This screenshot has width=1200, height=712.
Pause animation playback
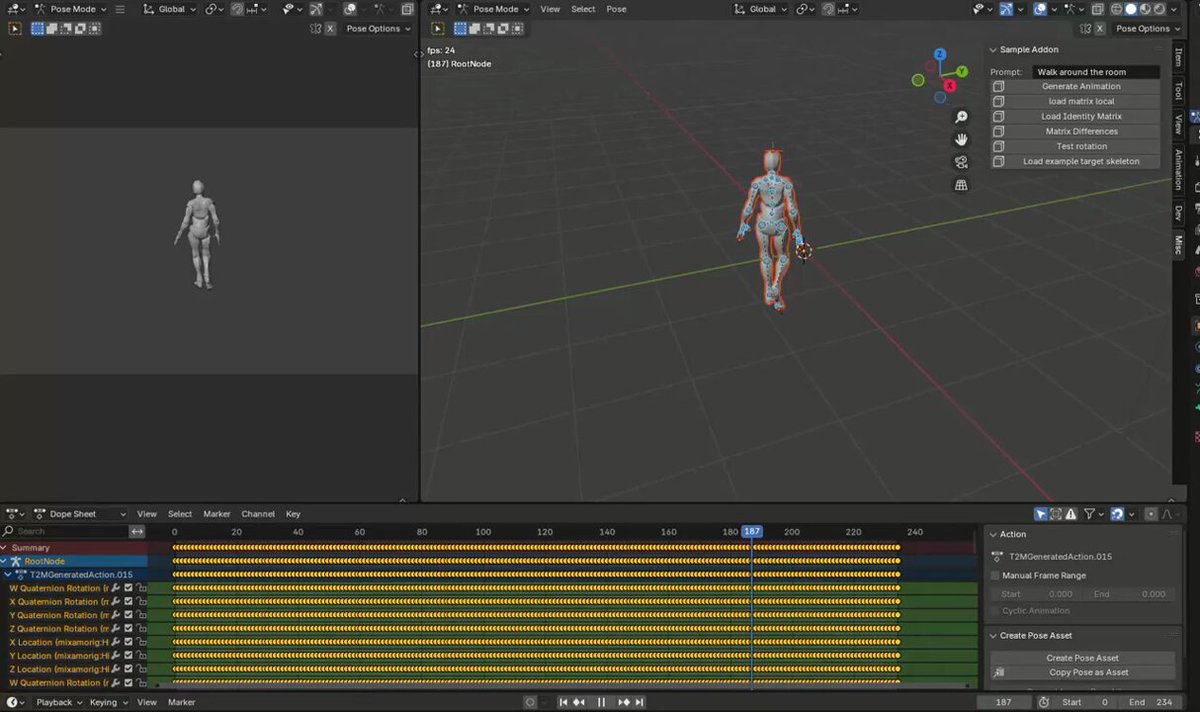point(601,702)
